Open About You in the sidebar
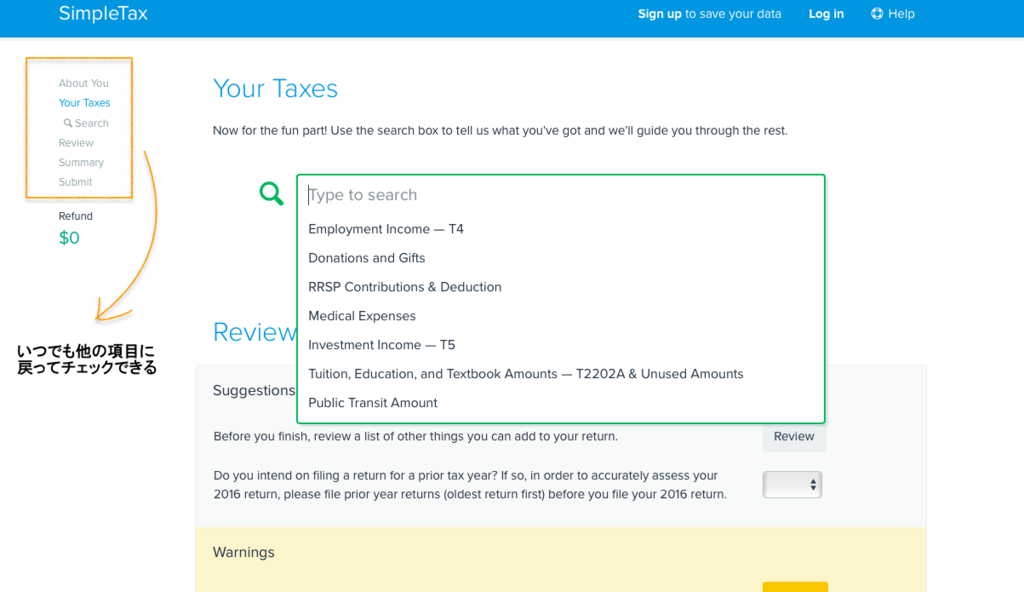 point(84,83)
